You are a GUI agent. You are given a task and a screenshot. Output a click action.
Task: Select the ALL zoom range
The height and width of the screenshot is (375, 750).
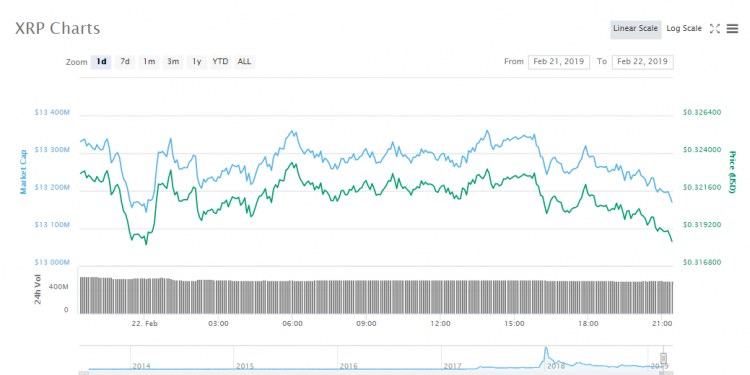pyautogui.click(x=244, y=62)
